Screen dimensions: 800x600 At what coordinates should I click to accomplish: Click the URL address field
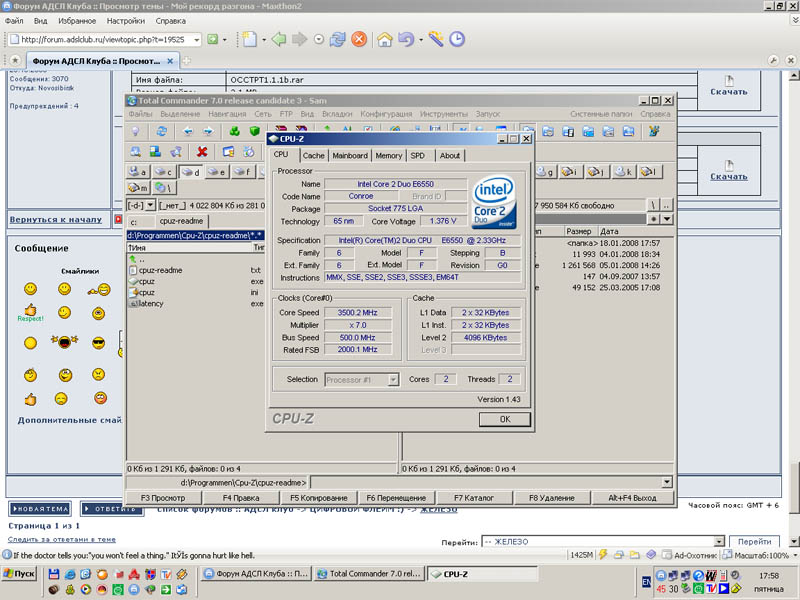click(102, 39)
